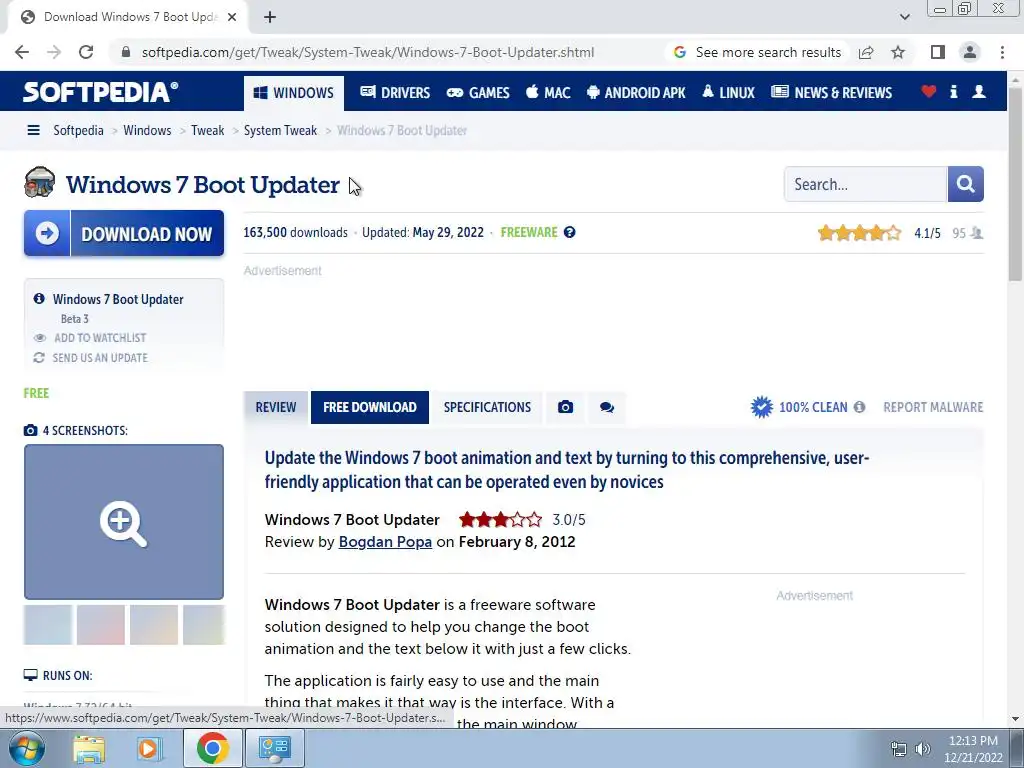
Task: Open the Mac section
Action: (548, 93)
